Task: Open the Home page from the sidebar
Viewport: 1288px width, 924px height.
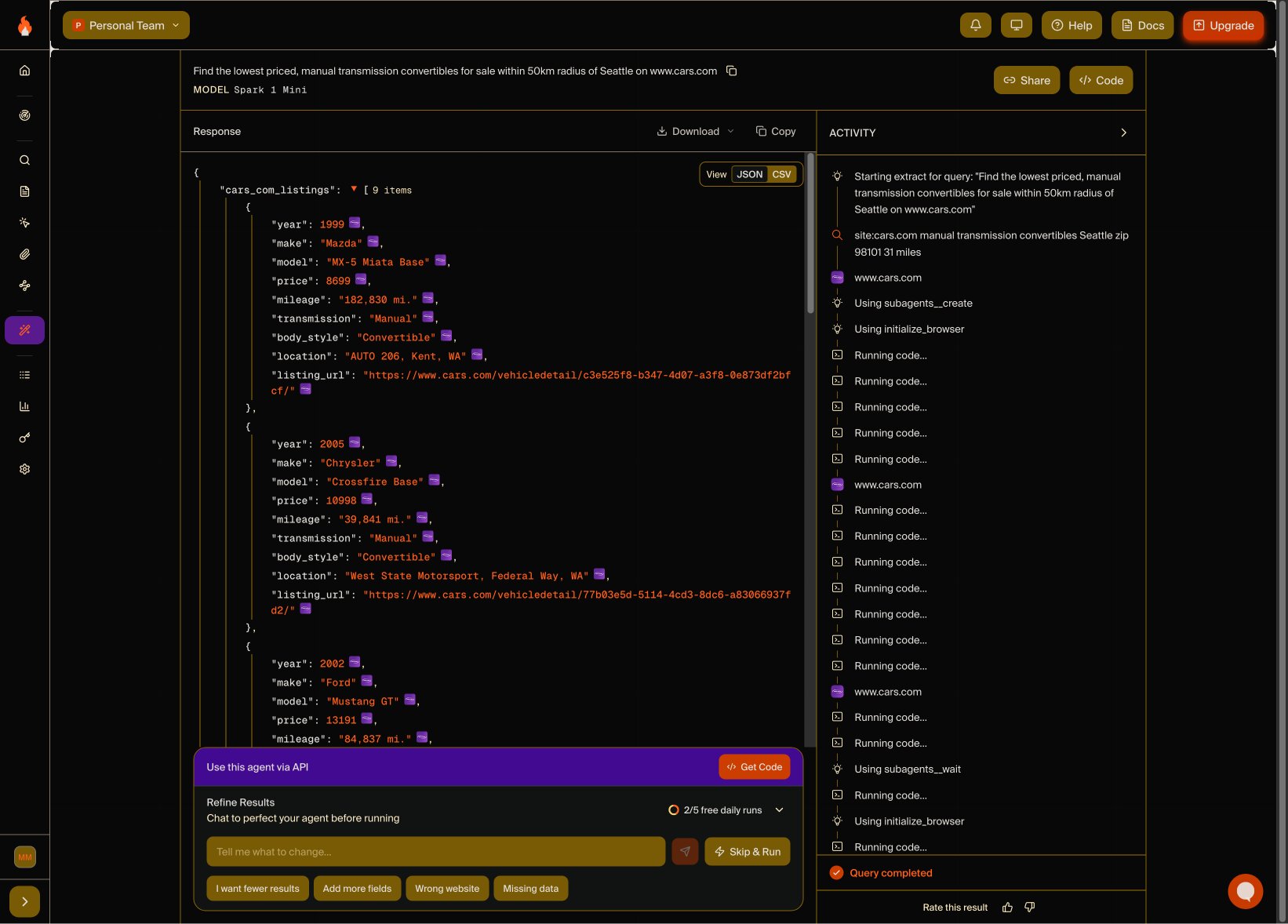Action: pyautogui.click(x=24, y=71)
